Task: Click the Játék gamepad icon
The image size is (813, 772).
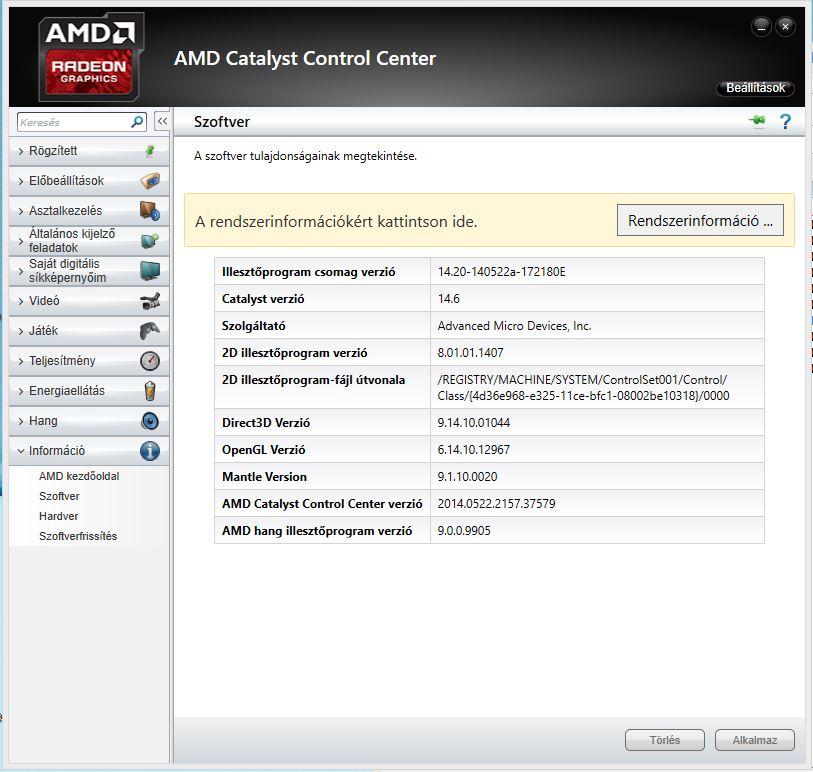Action: [x=150, y=331]
